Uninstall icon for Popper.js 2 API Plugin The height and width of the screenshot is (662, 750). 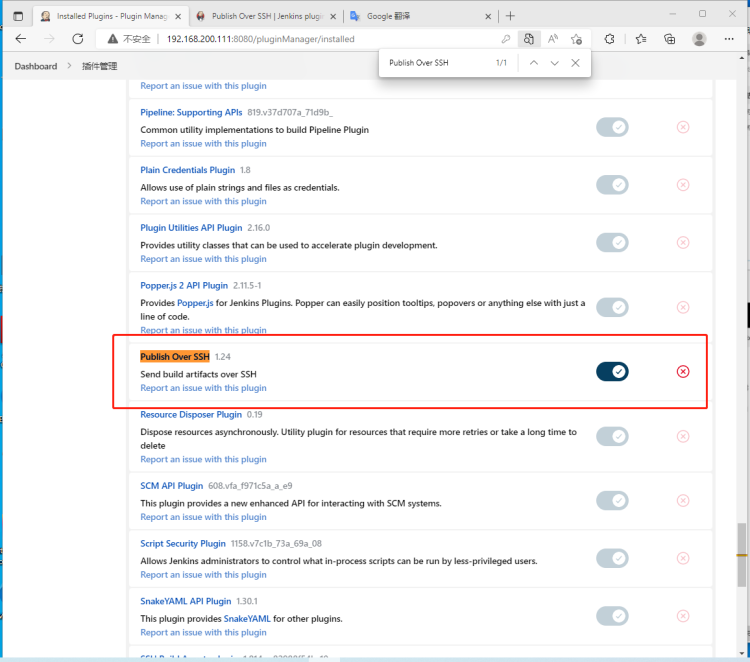pos(683,307)
